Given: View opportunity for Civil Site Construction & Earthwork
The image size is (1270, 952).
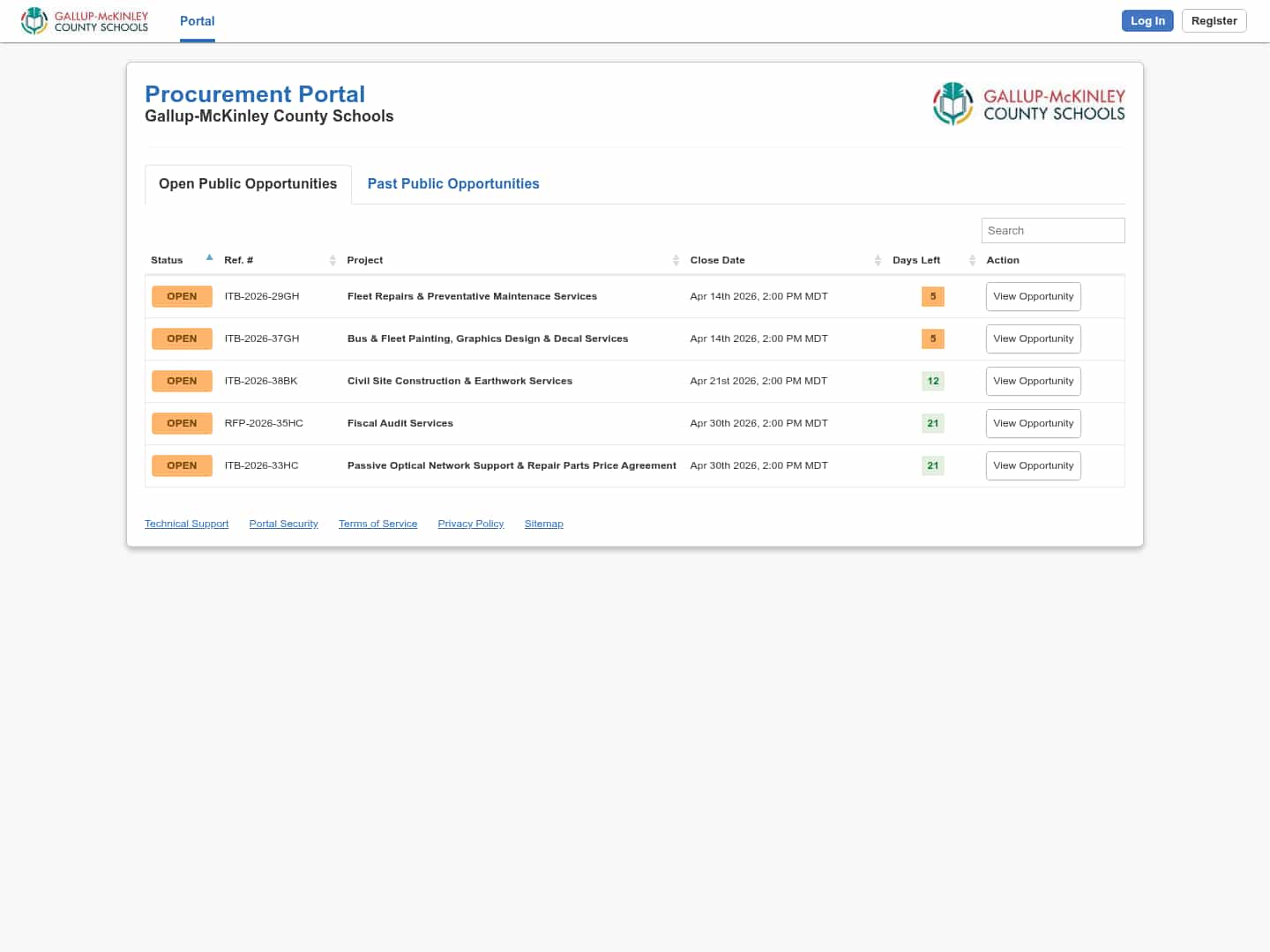Looking at the screenshot, I should tap(1033, 381).
